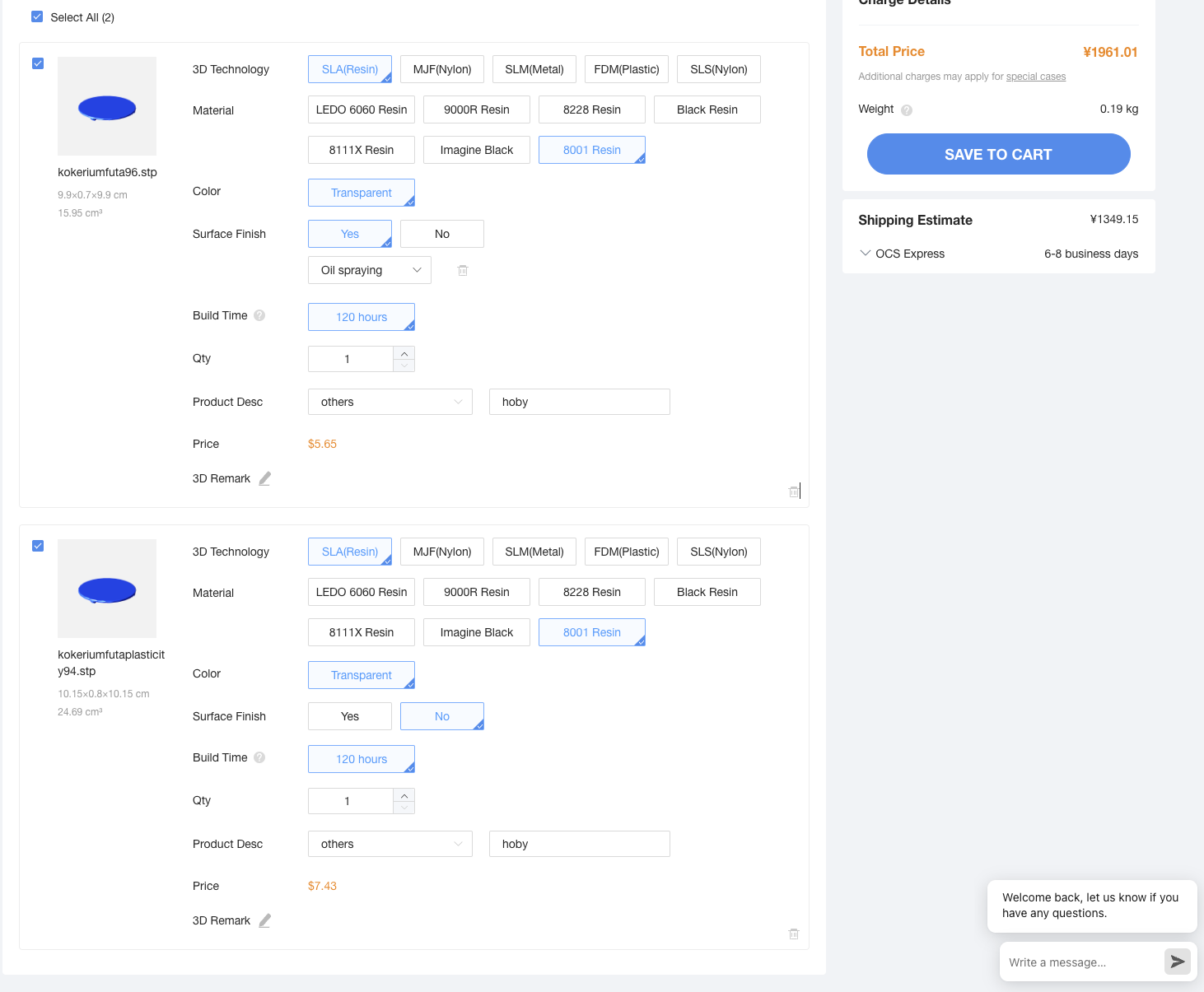Image resolution: width=1204 pixels, height=992 pixels.
Task: Select FDM(Plastic) technology for kokeriumfuta96.stp
Action: [x=627, y=69]
